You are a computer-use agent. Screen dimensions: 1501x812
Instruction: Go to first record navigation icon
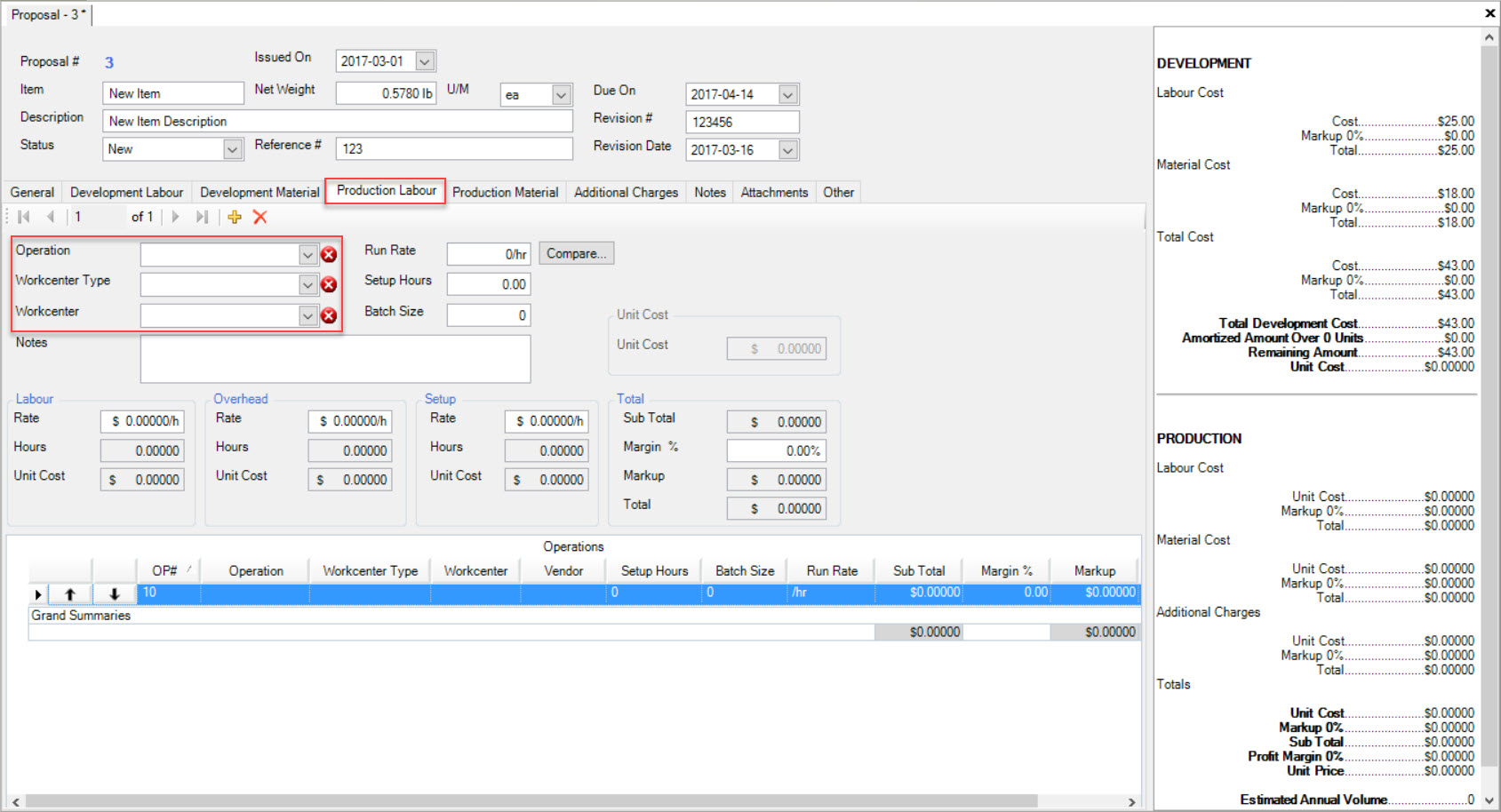[x=24, y=217]
